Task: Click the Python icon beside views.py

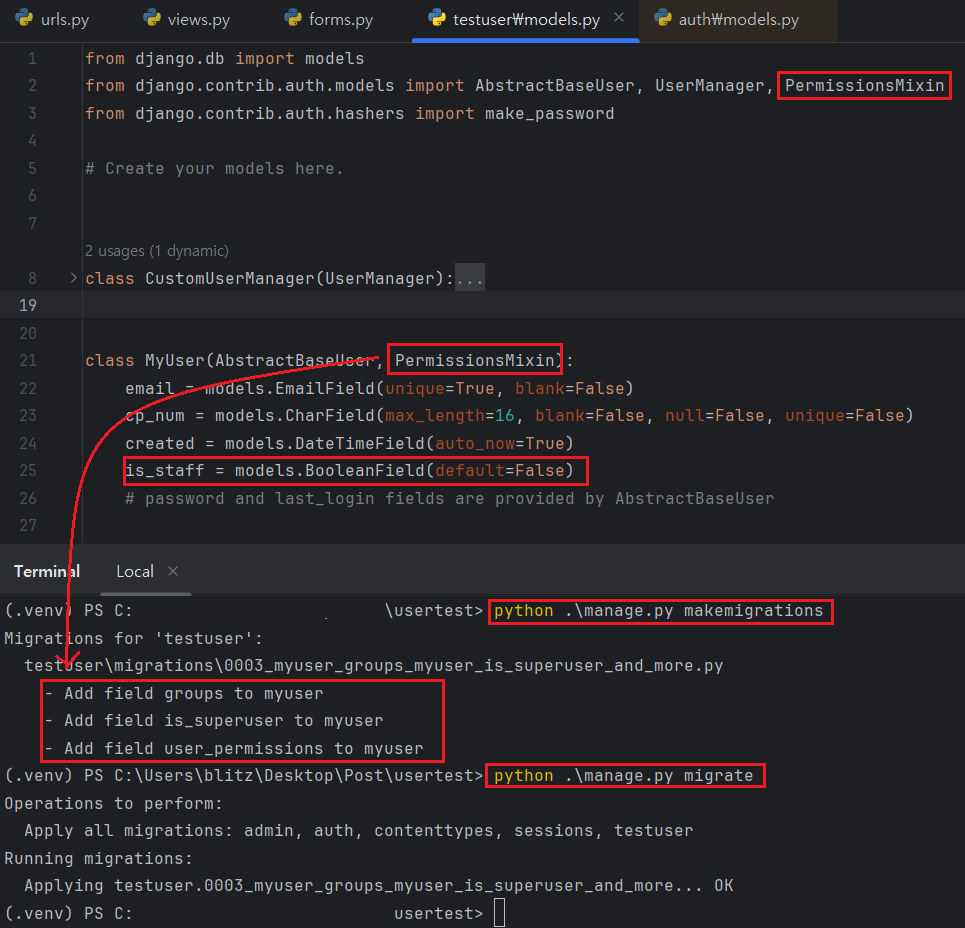Action: point(152,19)
